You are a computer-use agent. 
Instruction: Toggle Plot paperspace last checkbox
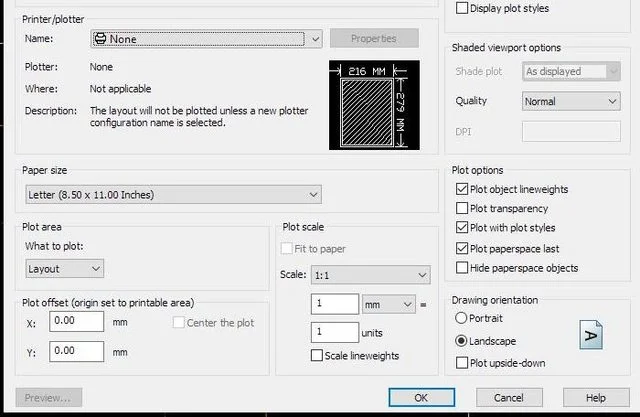click(462, 248)
